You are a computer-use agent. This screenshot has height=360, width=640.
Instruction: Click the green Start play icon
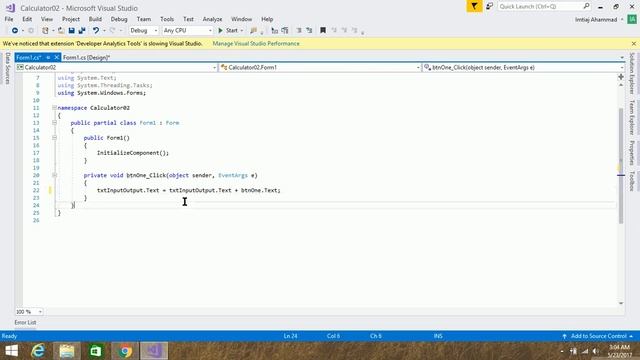point(220,31)
